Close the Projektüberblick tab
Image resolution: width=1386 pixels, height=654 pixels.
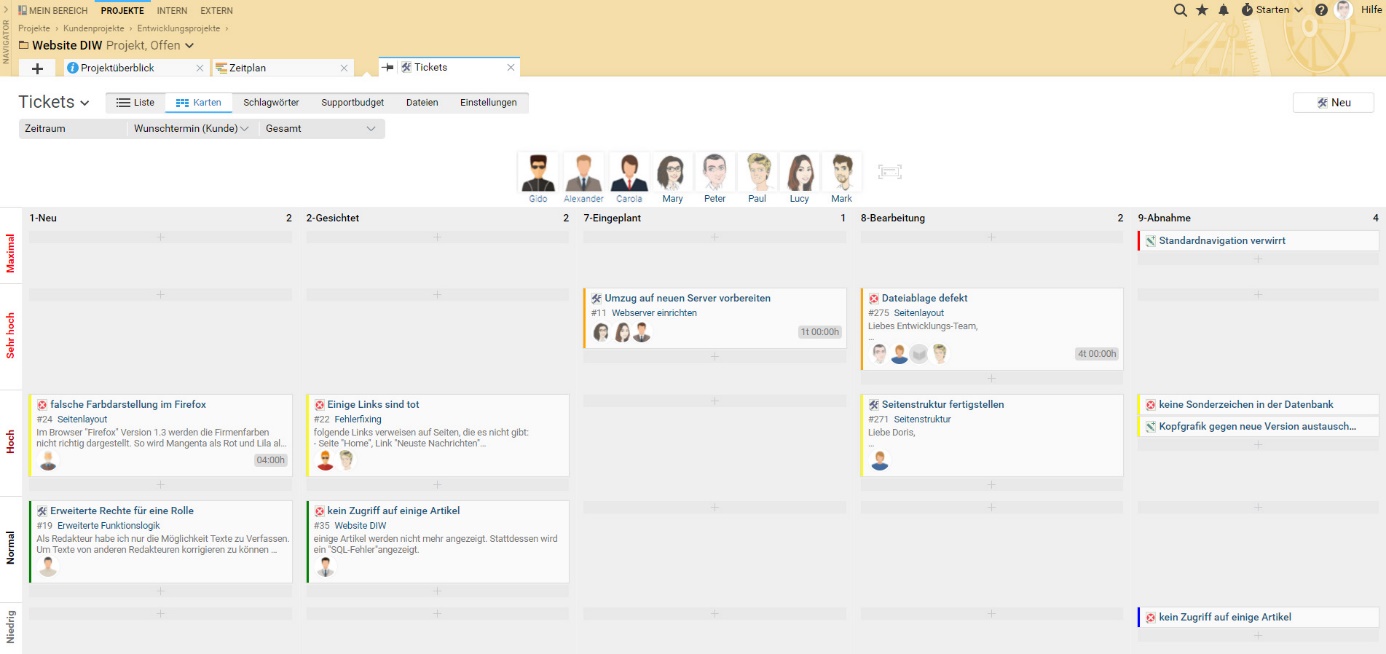tap(200, 68)
